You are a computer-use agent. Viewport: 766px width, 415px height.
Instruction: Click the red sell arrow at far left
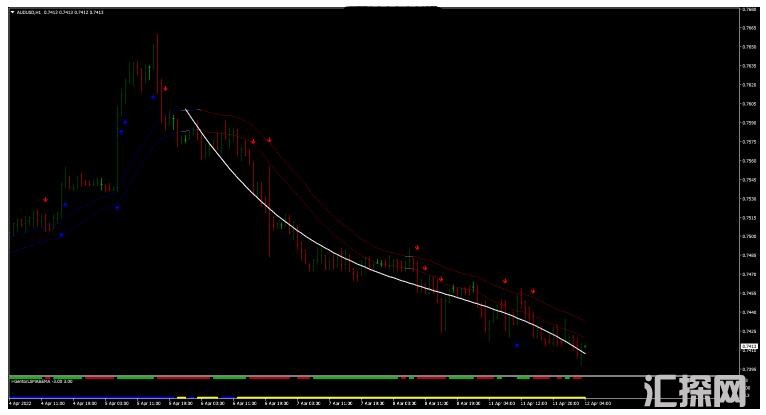tap(45, 200)
